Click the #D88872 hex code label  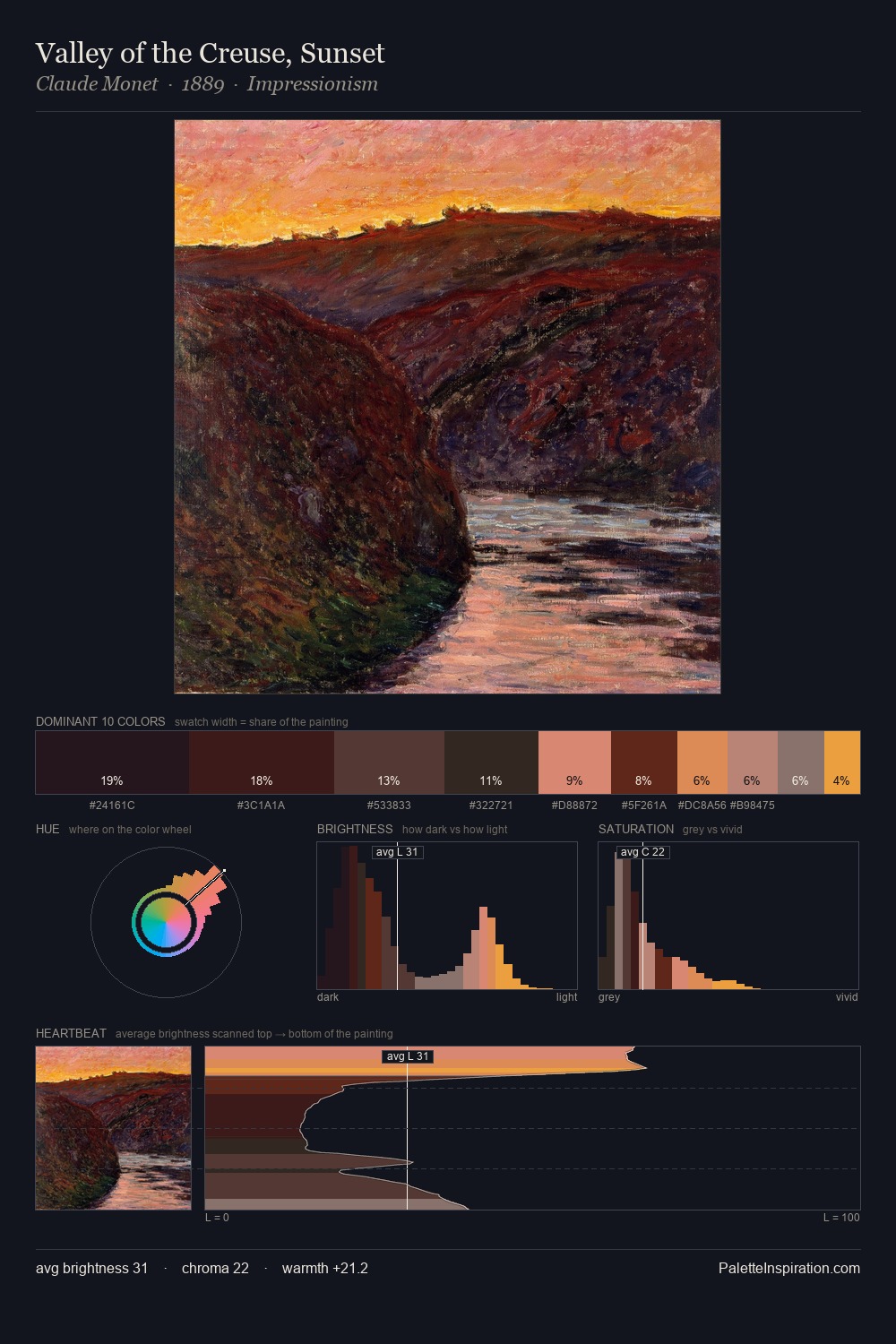coord(574,806)
